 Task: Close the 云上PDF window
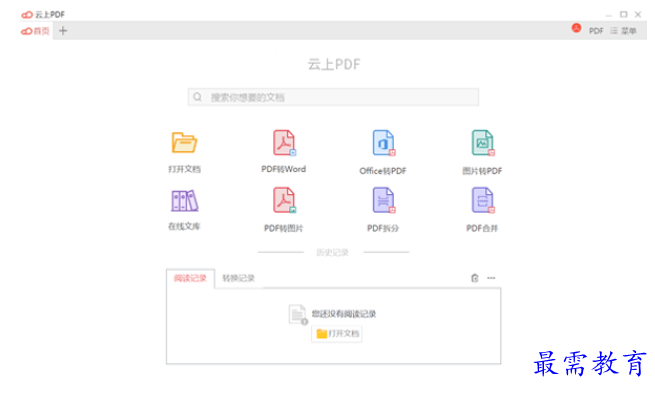(x=638, y=15)
